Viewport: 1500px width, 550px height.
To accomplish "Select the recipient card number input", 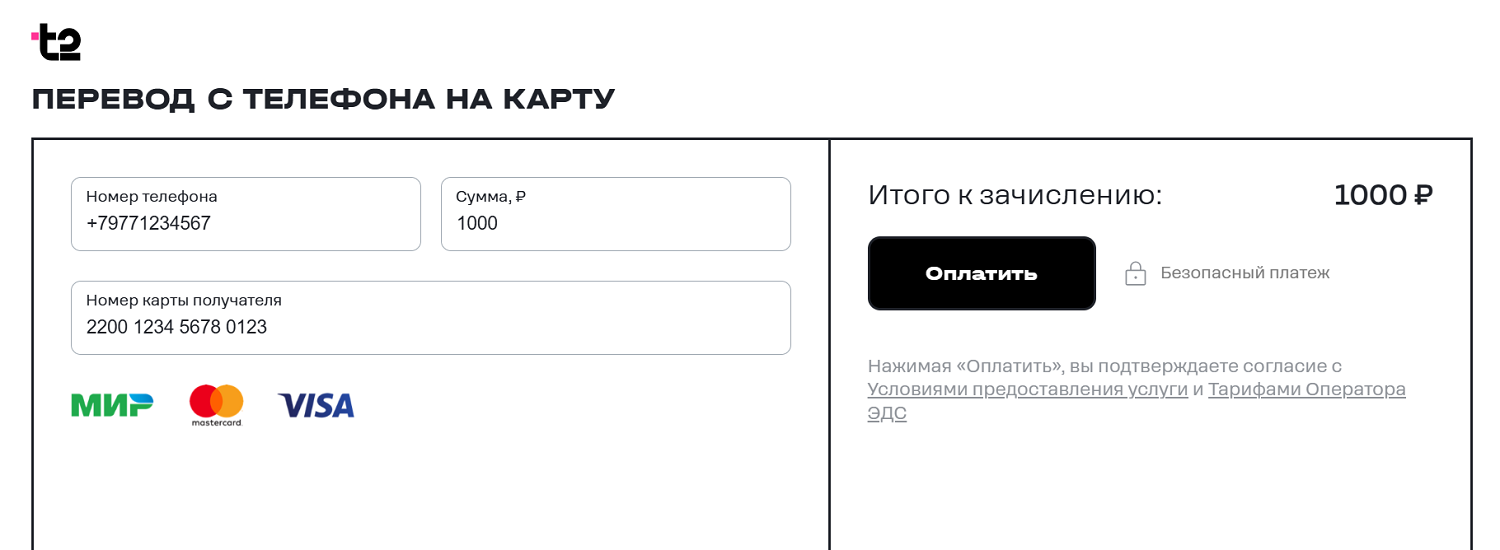I will coord(430,327).
